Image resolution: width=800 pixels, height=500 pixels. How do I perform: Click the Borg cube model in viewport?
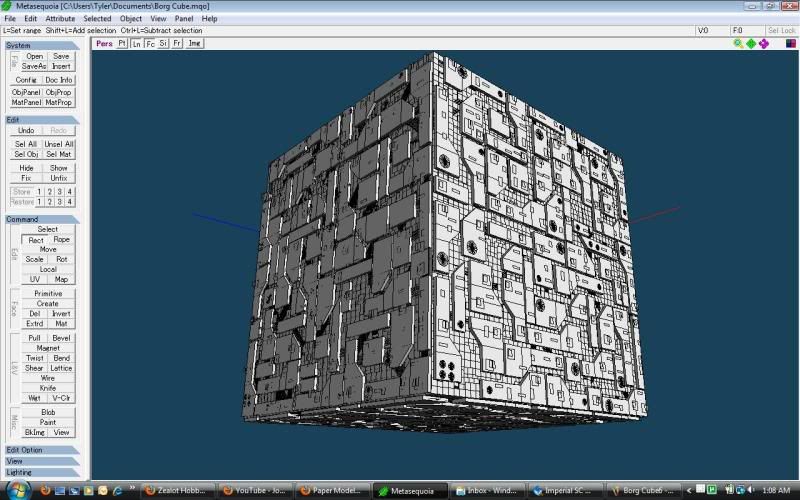(444, 245)
